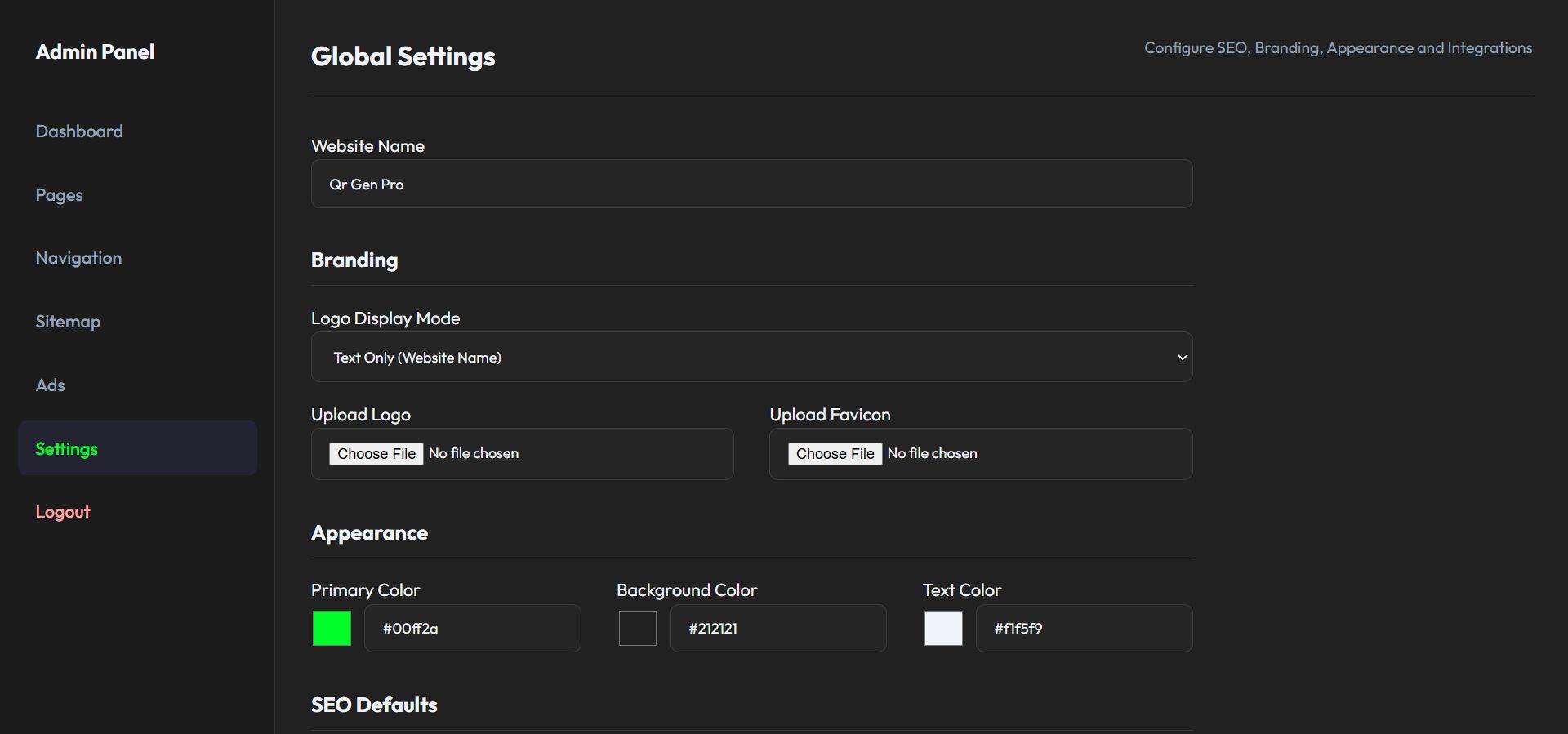Image resolution: width=1568 pixels, height=734 pixels.
Task: Select Sitemap from the sidebar
Action: (68, 322)
